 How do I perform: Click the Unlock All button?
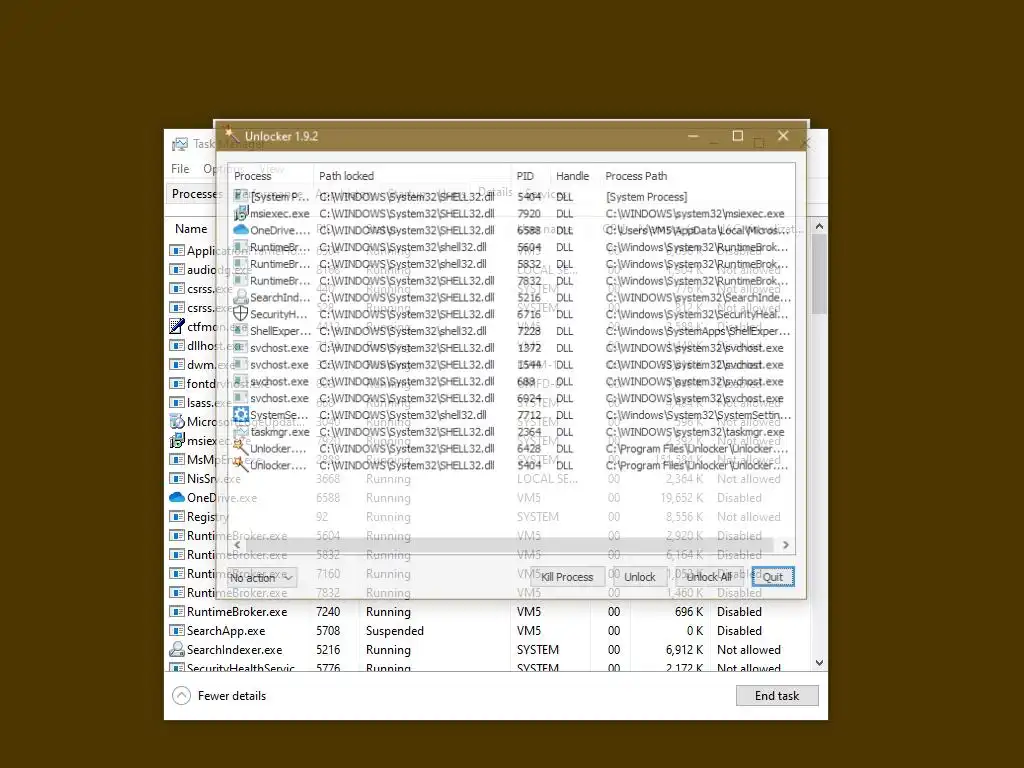click(709, 577)
